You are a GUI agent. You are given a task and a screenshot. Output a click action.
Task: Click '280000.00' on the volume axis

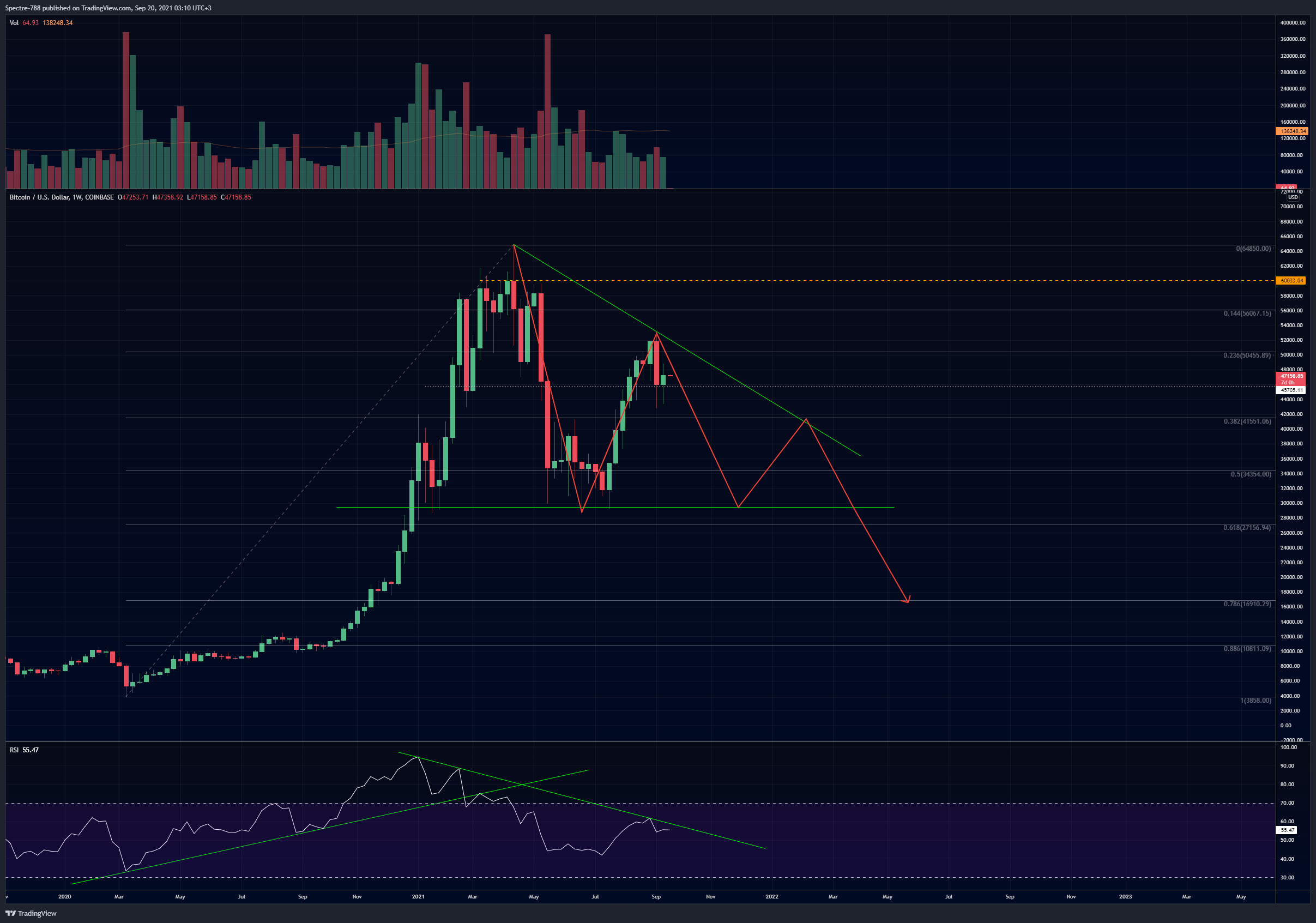(x=1293, y=72)
